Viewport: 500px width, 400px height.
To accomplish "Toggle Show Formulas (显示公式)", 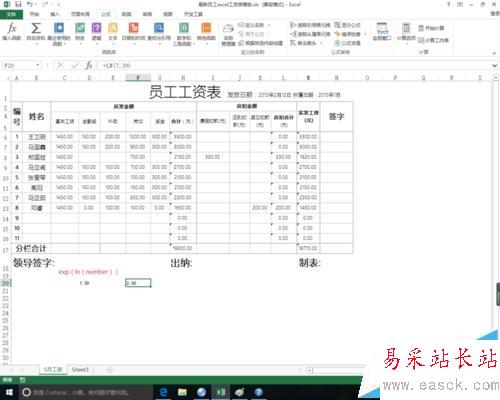I will pyautogui.click(x=348, y=25).
